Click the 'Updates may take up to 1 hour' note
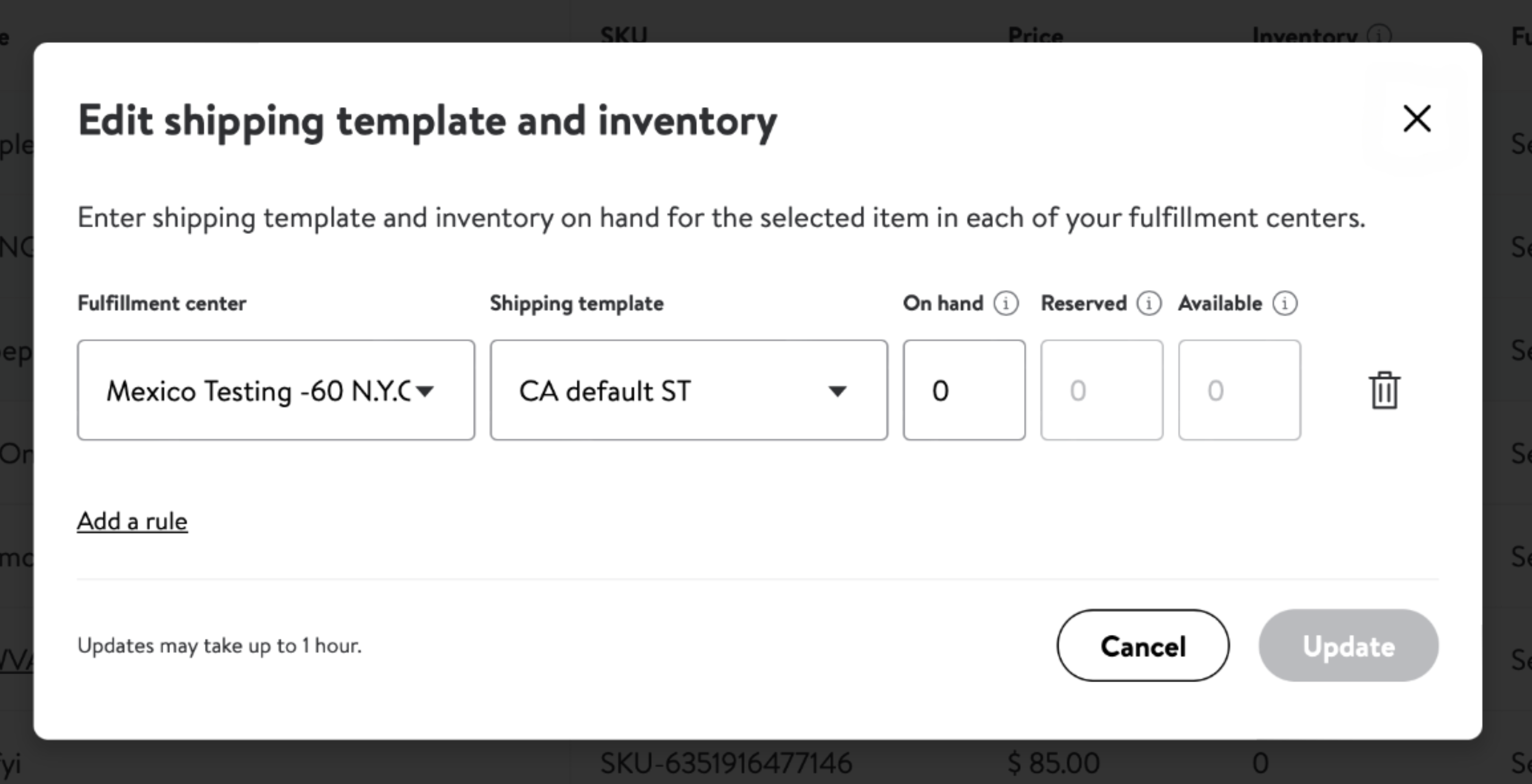This screenshot has width=1532, height=784. point(220,645)
